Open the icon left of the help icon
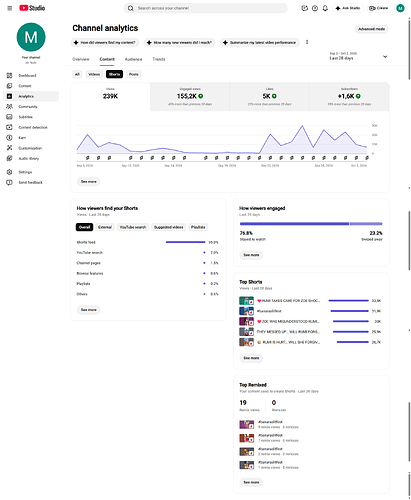Viewport: 411px width, 500px height. point(304,8)
